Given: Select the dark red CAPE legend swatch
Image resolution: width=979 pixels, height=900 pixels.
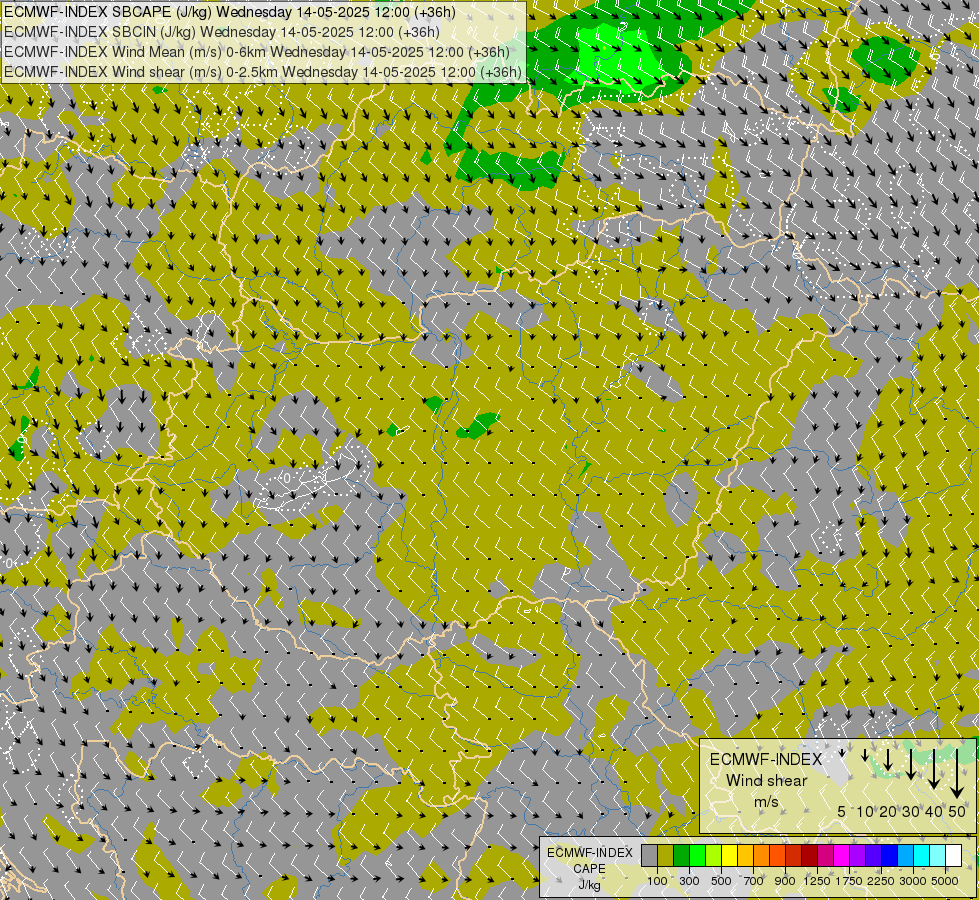Looking at the screenshot, I should pyautogui.click(x=810, y=856).
